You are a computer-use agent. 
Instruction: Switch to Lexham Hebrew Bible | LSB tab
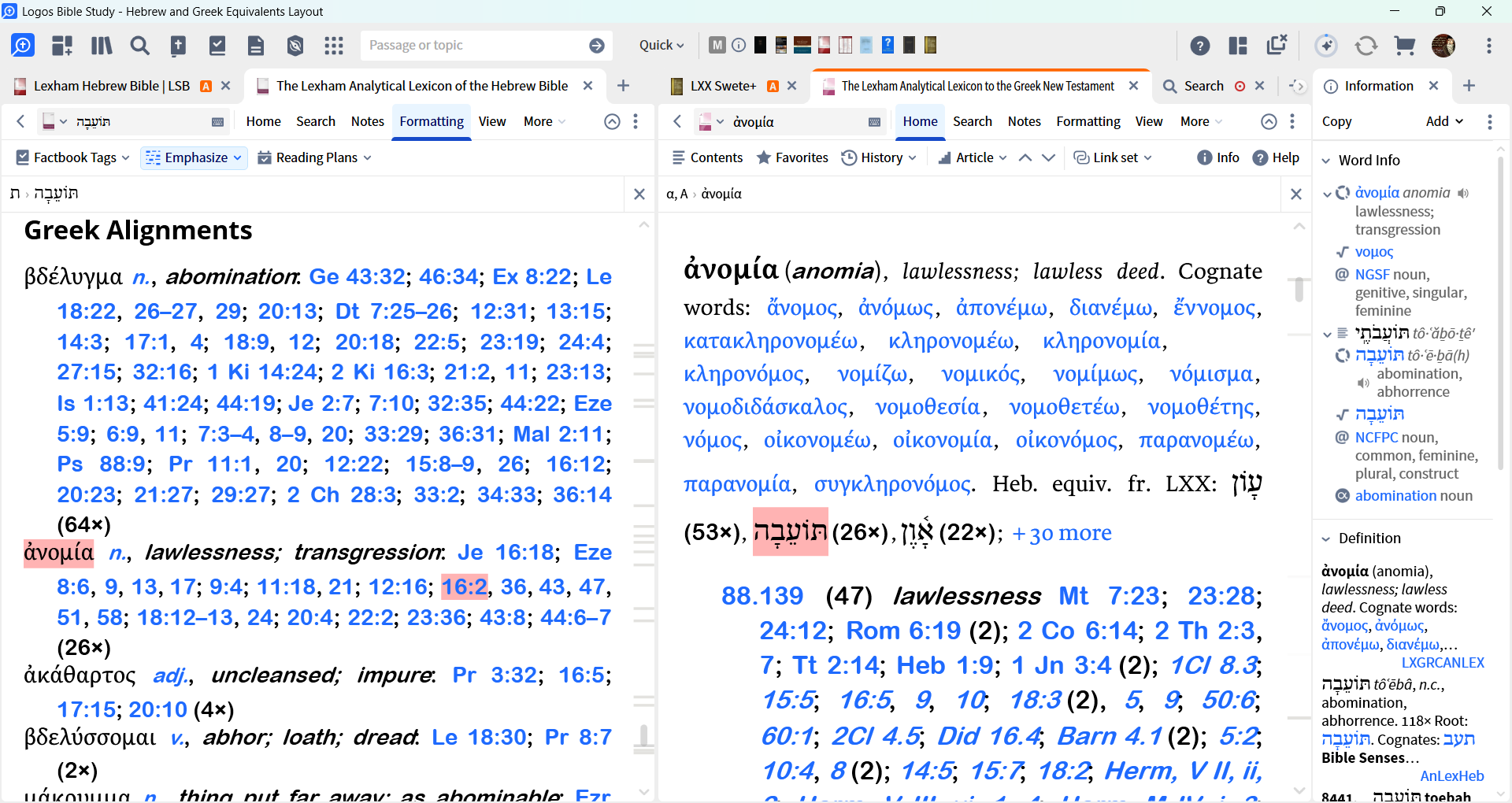point(111,86)
